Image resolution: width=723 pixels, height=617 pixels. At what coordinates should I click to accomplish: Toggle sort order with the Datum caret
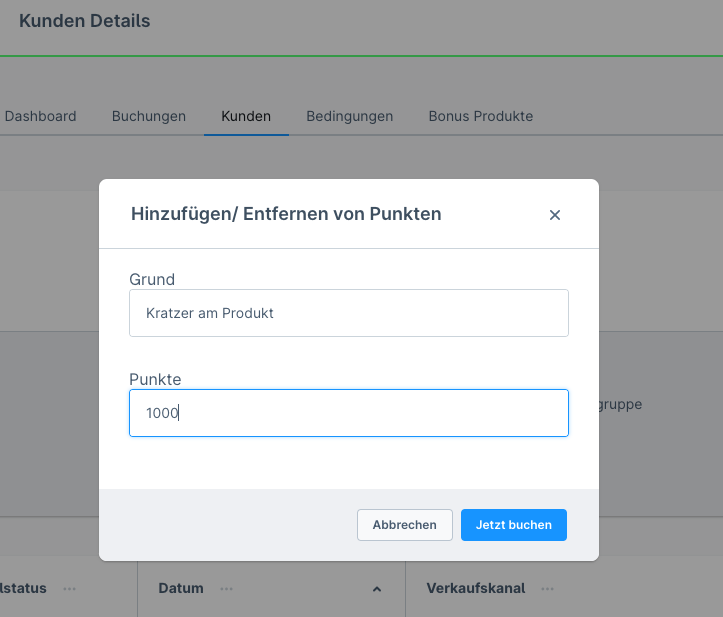[x=377, y=590]
